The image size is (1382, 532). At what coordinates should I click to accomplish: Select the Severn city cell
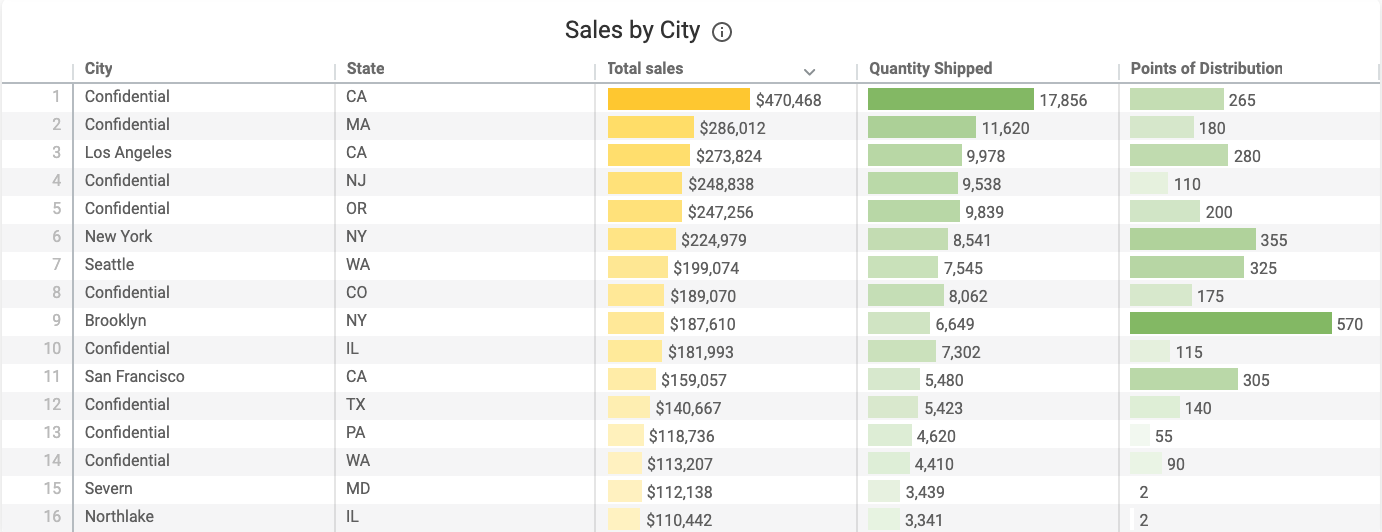point(108,489)
